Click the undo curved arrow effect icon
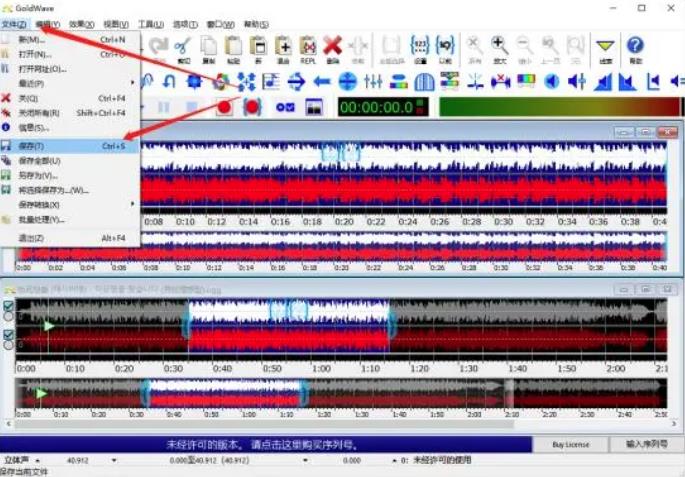Screen dimensions: 685x477 [169, 81]
